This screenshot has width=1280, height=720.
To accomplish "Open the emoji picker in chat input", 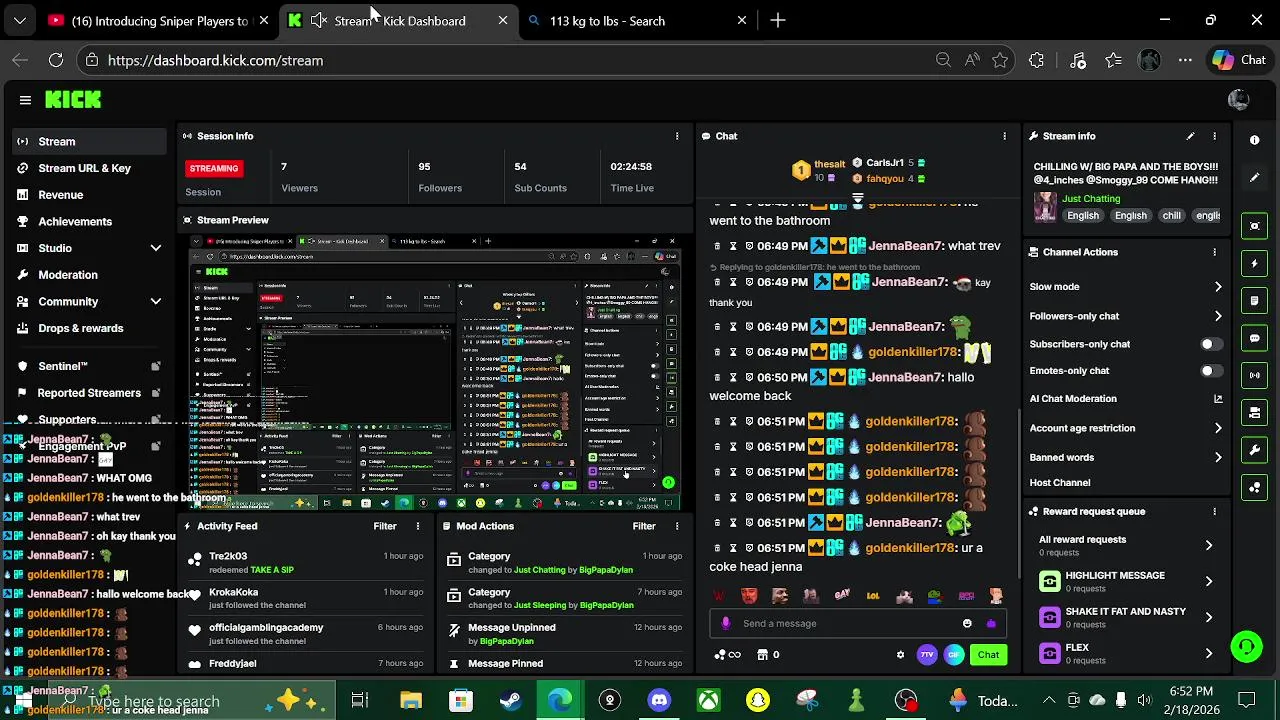I will [967, 623].
